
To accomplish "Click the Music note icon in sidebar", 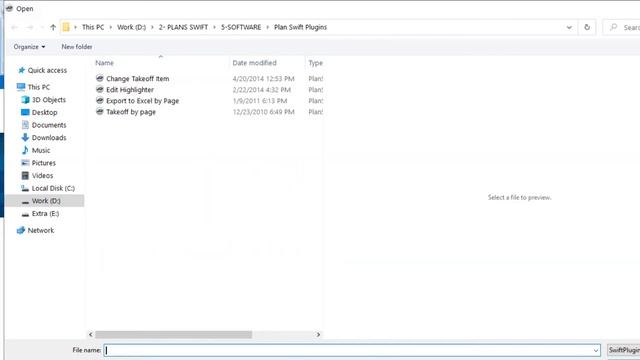I will (x=25, y=150).
